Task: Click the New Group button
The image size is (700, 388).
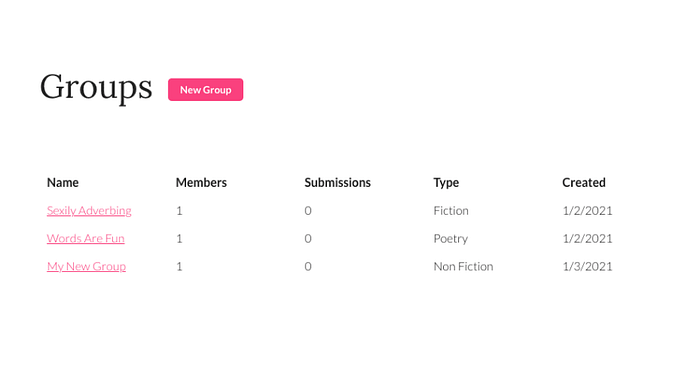Action: tap(205, 90)
